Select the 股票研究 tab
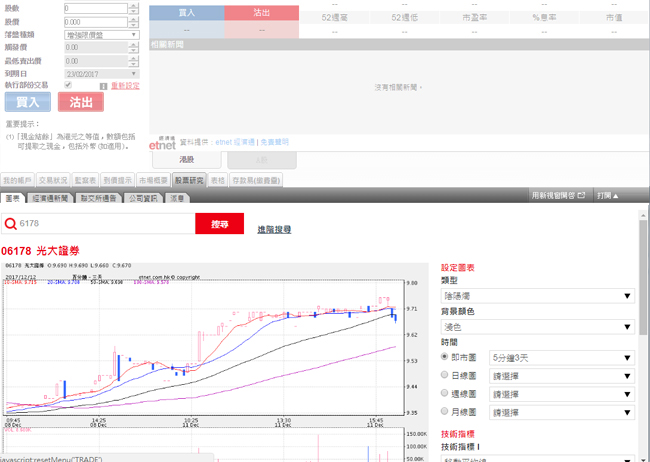The image size is (650, 462). click(189, 180)
